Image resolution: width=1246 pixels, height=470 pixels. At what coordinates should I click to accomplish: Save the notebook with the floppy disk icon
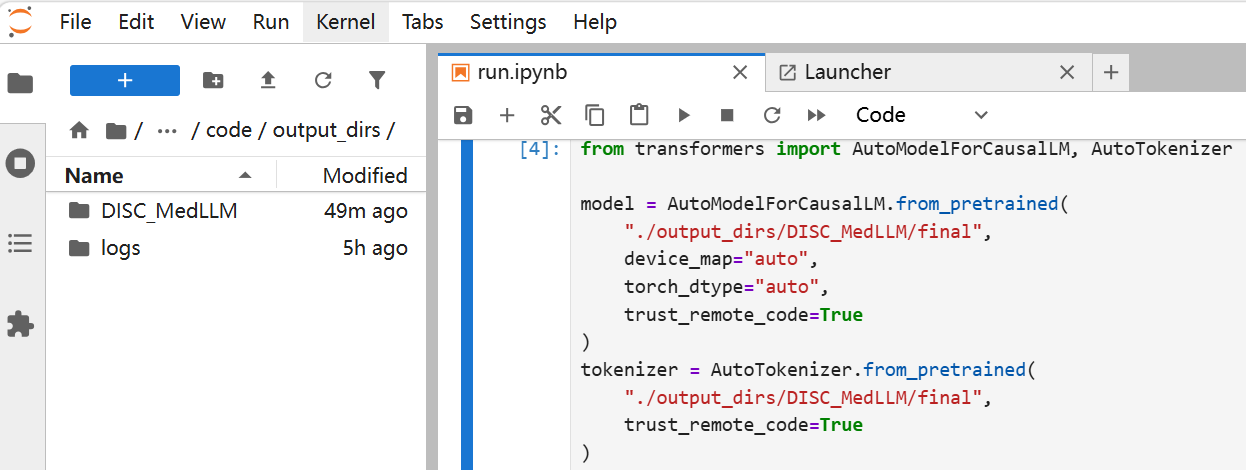click(x=463, y=115)
